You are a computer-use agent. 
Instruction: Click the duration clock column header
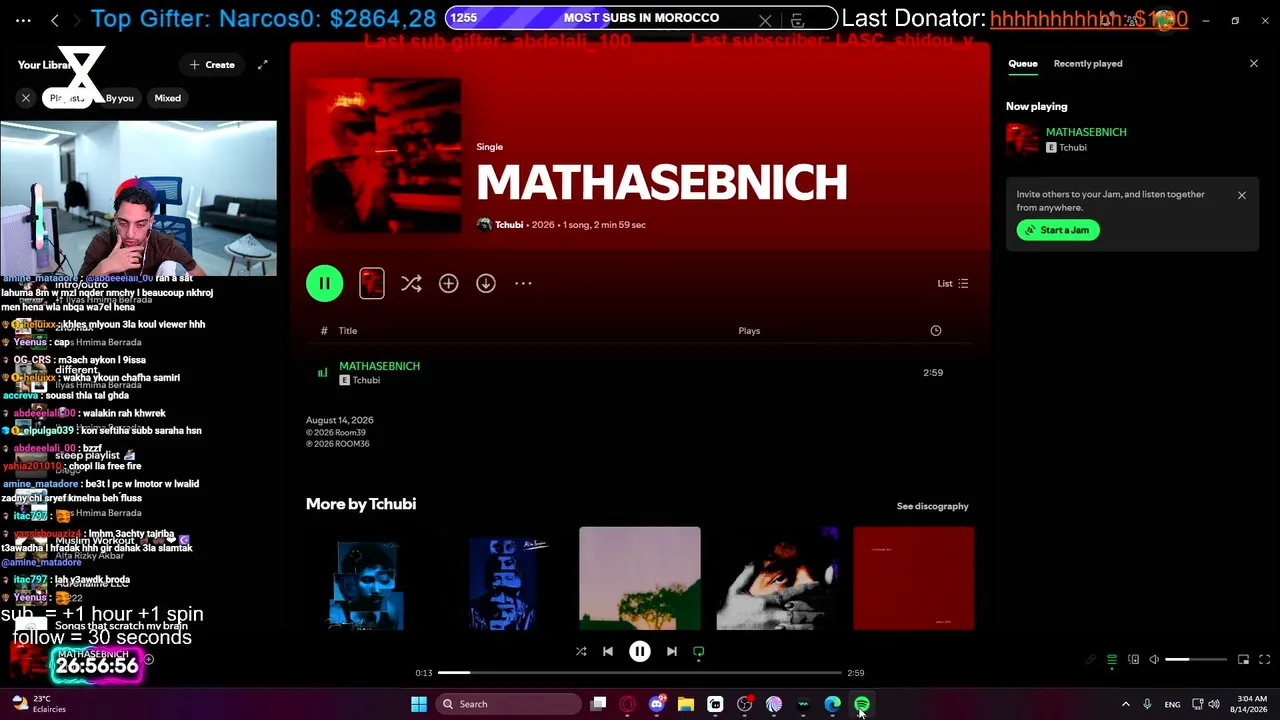[x=936, y=331]
